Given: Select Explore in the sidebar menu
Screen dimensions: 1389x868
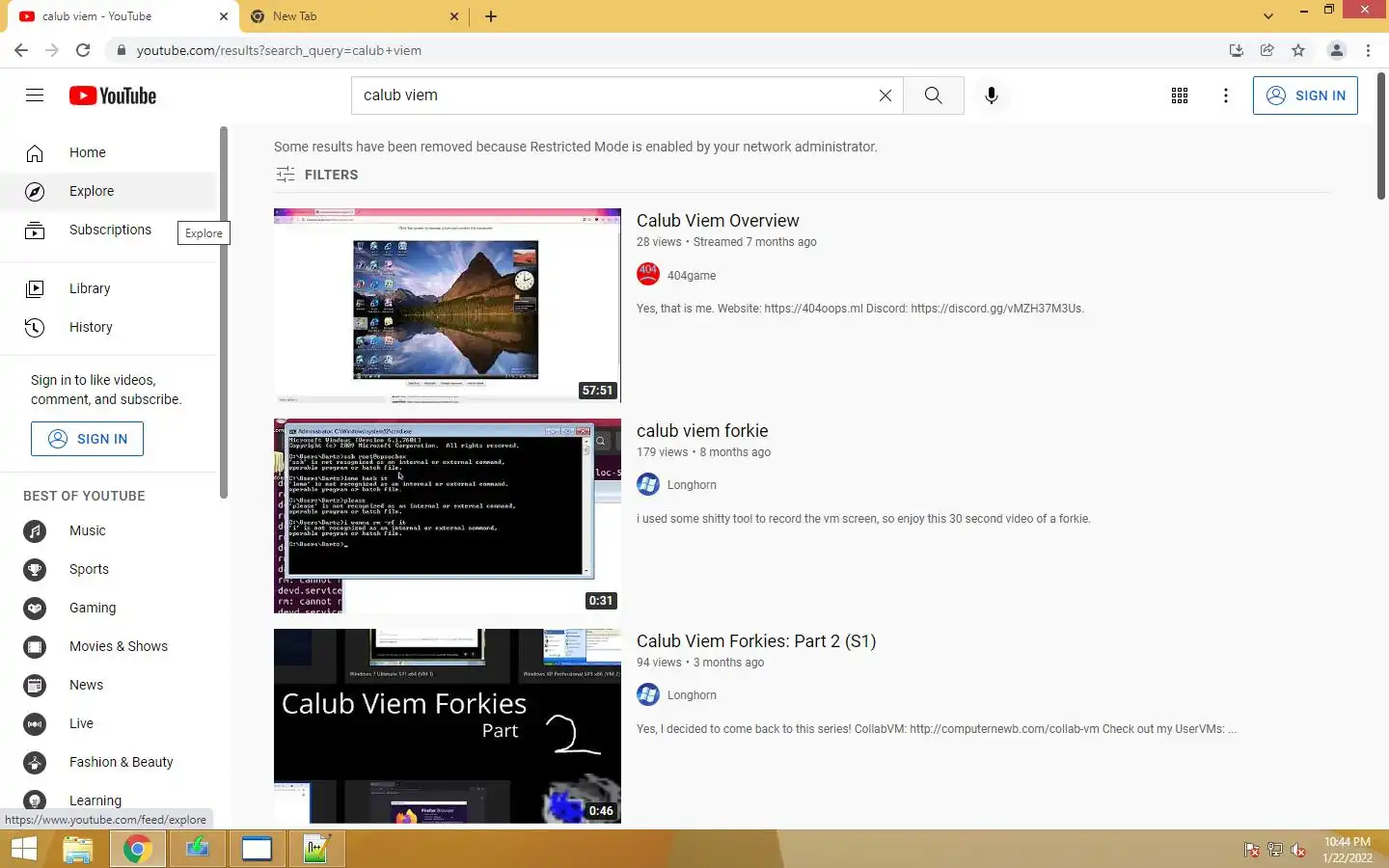Looking at the screenshot, I should pyautogui.click(x=108, y=191).
